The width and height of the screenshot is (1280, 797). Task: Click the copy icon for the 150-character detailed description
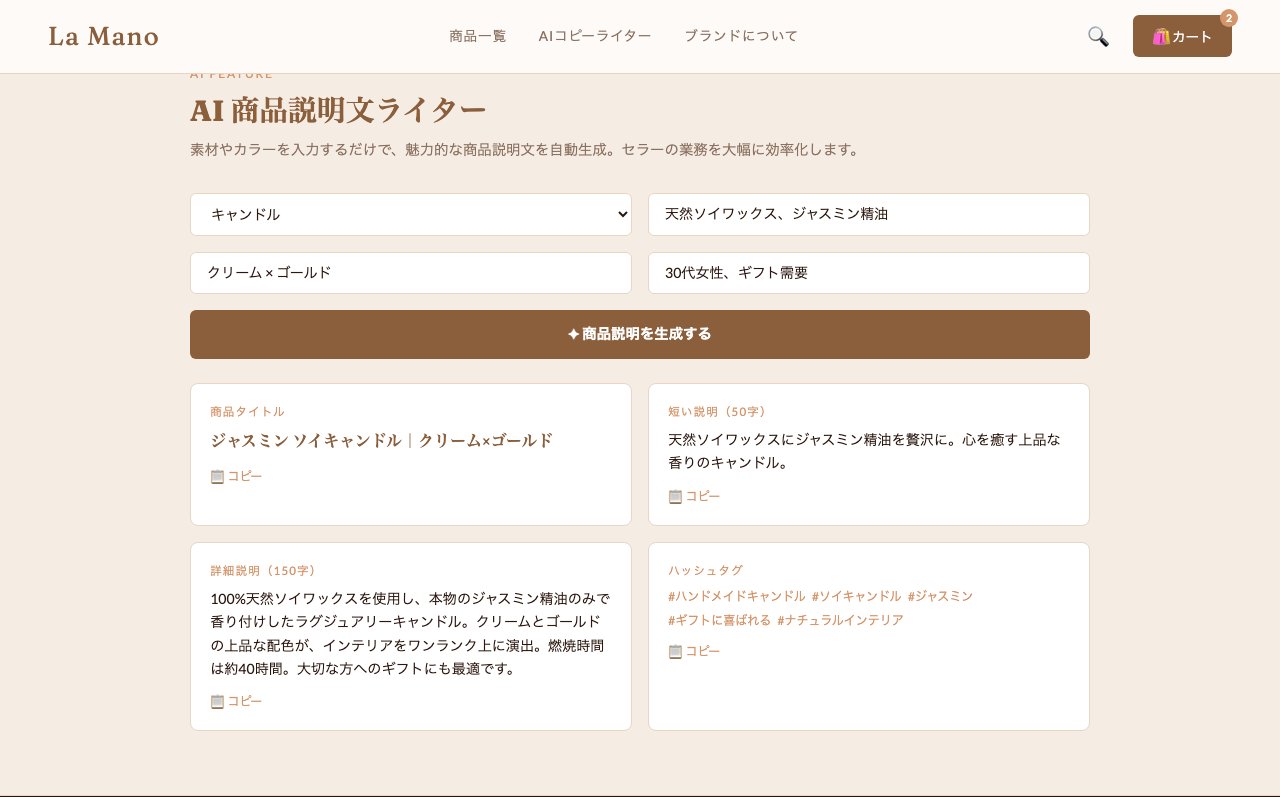coord(217,702)
